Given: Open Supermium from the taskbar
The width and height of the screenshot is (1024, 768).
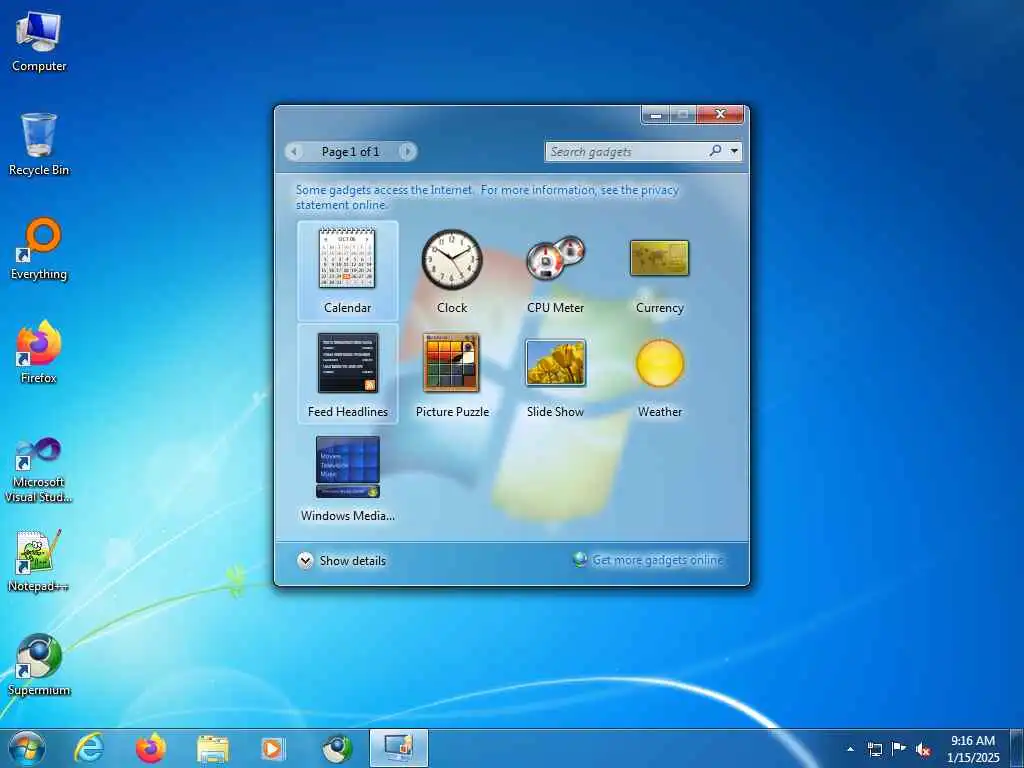Looking at the screenshot, I should coord(337,749).
